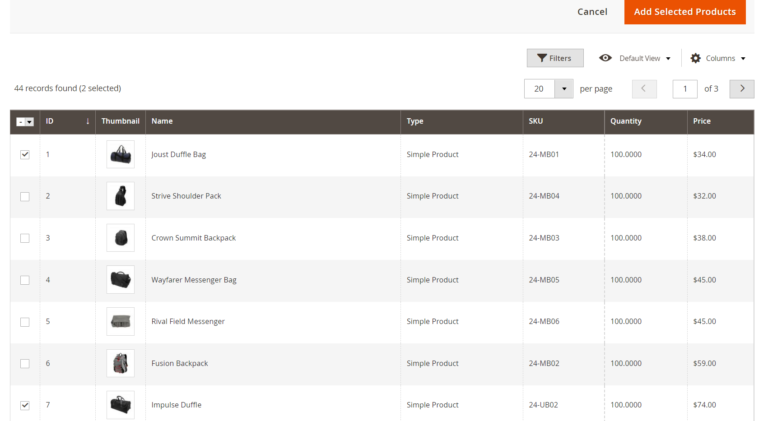Image resolution: width=768 pixels, height=421 pixels.
Task: Click the Thumbnail column header
Action: pos(120,121)
